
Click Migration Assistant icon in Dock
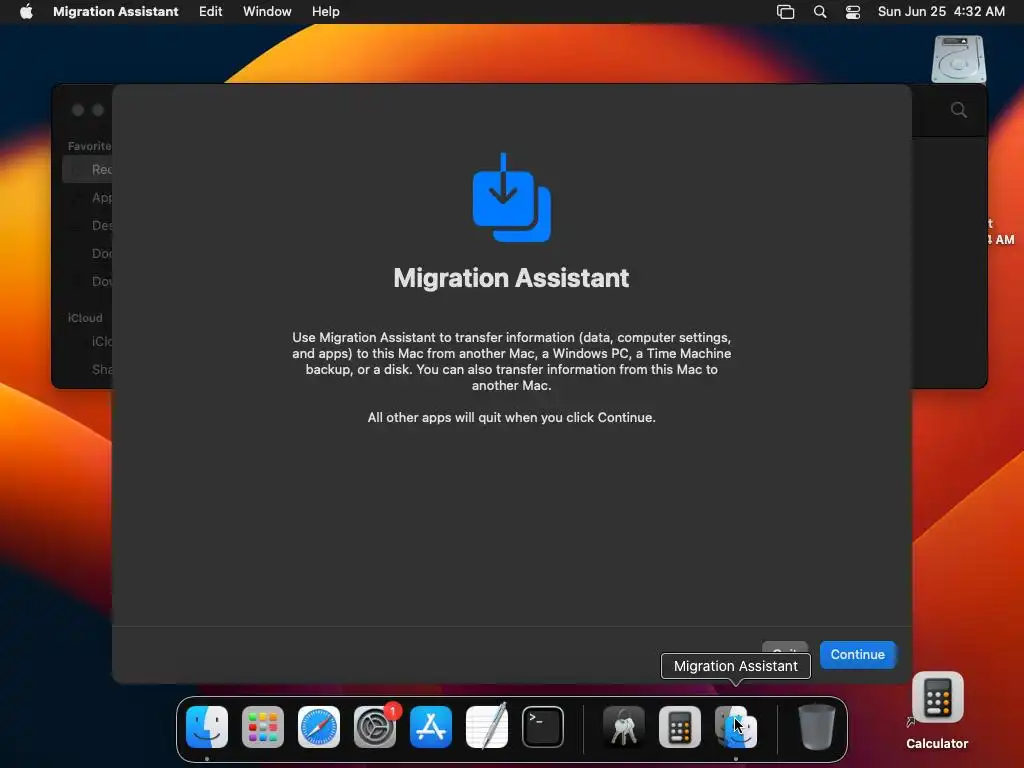coord(736,727)
